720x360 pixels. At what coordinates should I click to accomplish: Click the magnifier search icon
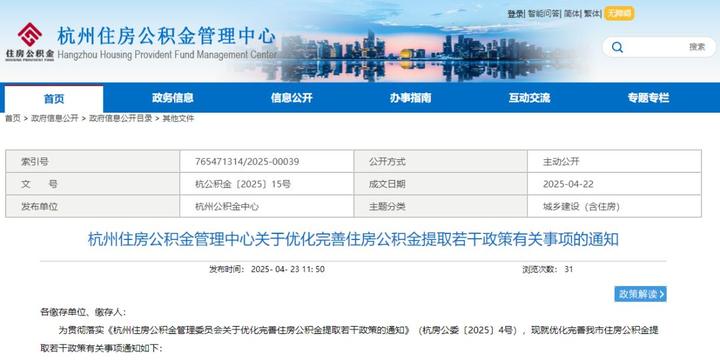coord(618,47)
